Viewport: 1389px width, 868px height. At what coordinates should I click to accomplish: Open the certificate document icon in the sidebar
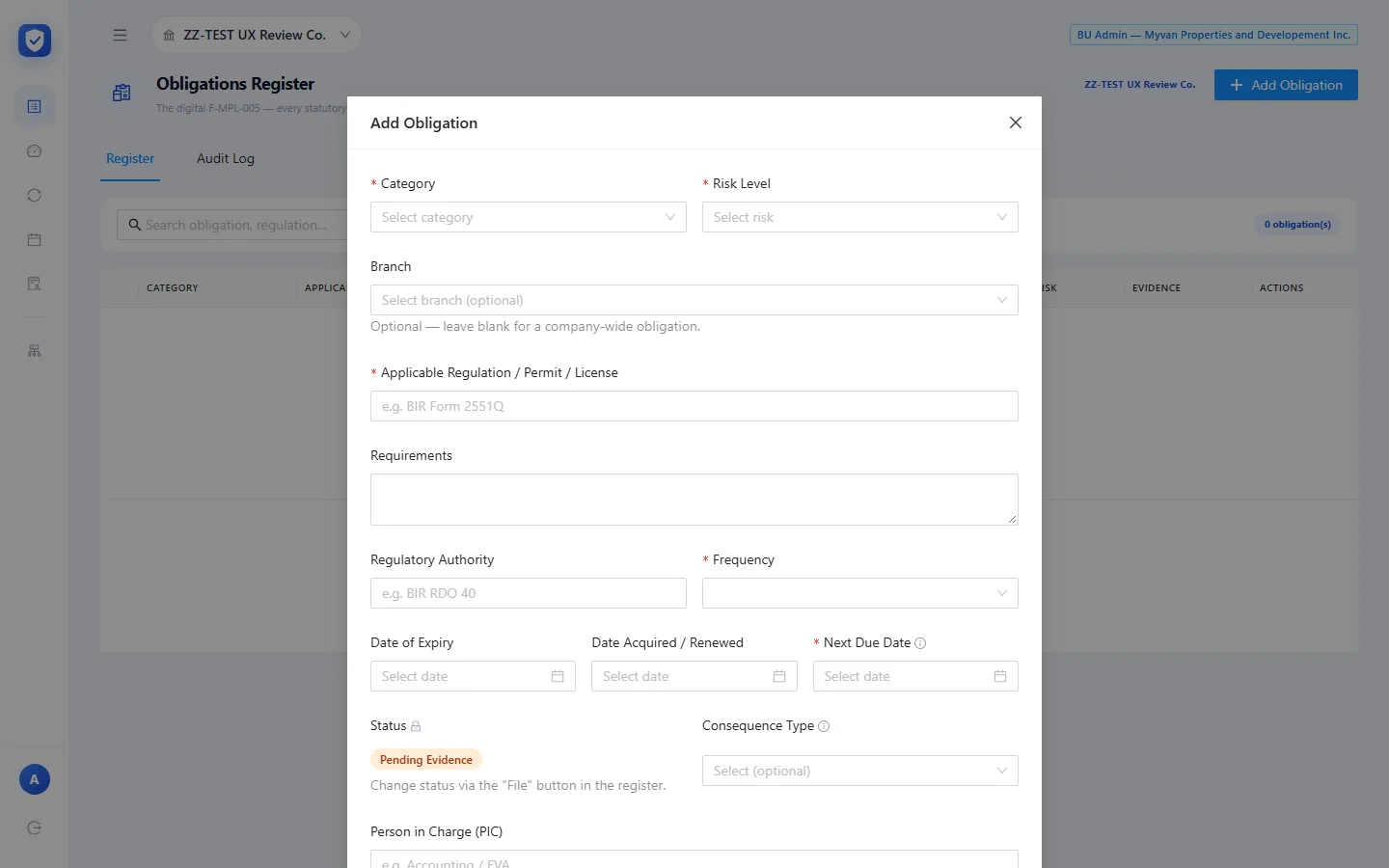pyautogui.click(x=35, y=285)
